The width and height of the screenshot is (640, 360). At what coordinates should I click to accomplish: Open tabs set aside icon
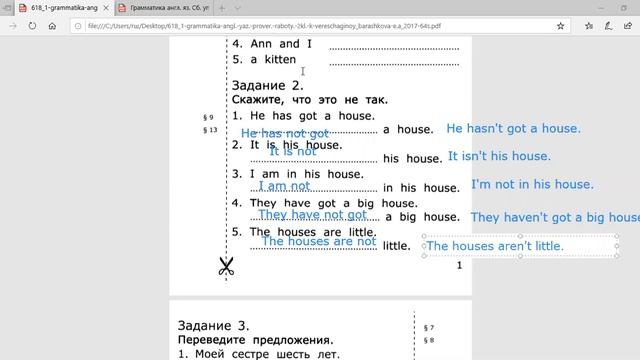pos(7,8)
